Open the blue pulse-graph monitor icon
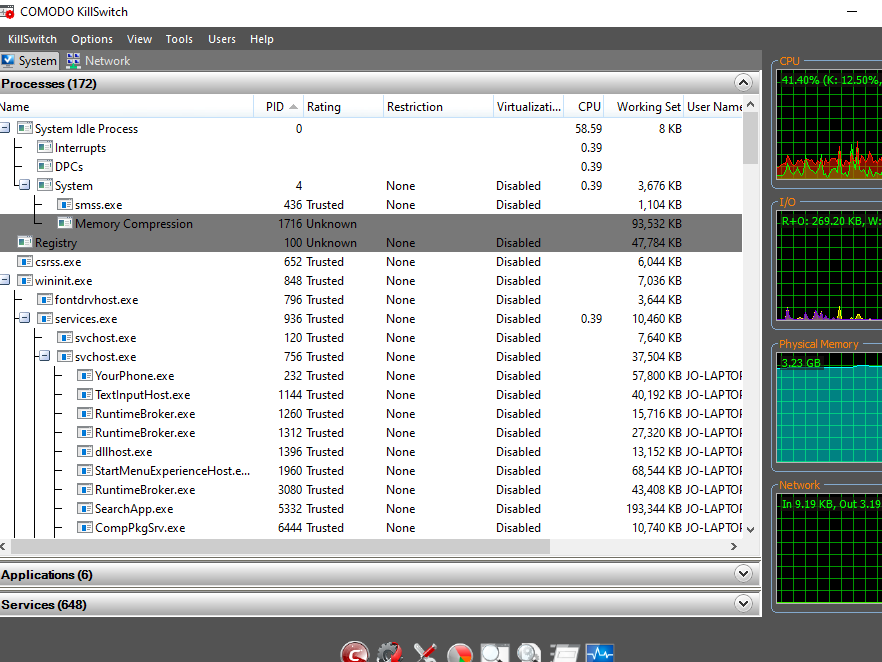882x662 pixels. [x=600, y=653]
